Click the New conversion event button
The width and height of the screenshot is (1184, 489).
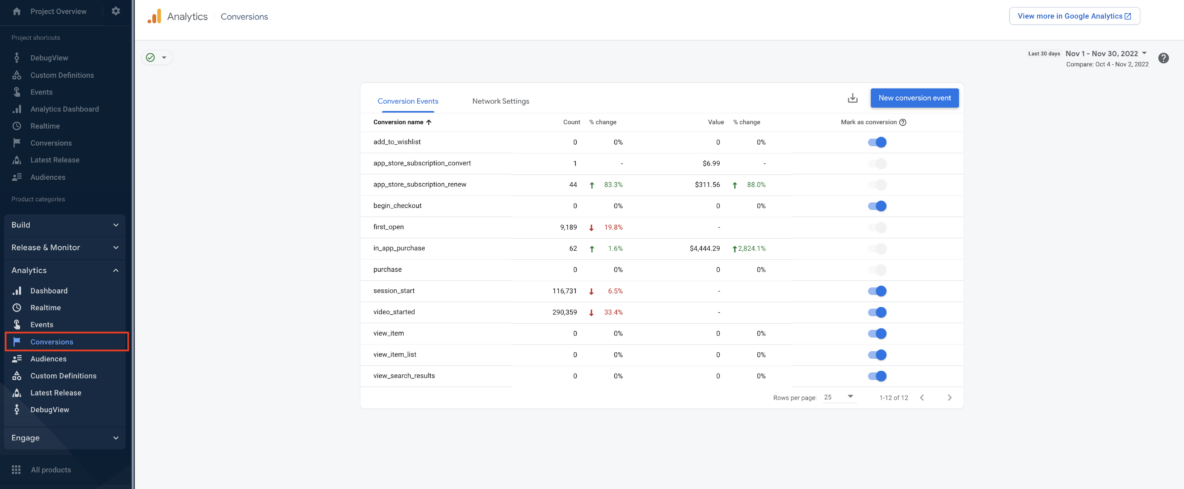[914, 98]
